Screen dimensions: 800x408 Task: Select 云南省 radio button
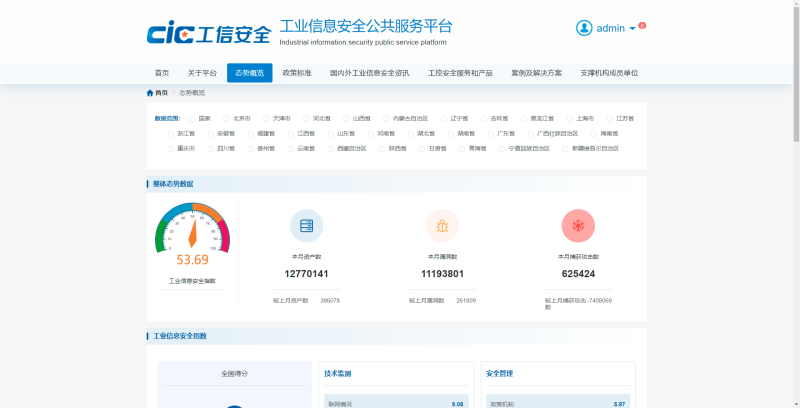(290, 149)
